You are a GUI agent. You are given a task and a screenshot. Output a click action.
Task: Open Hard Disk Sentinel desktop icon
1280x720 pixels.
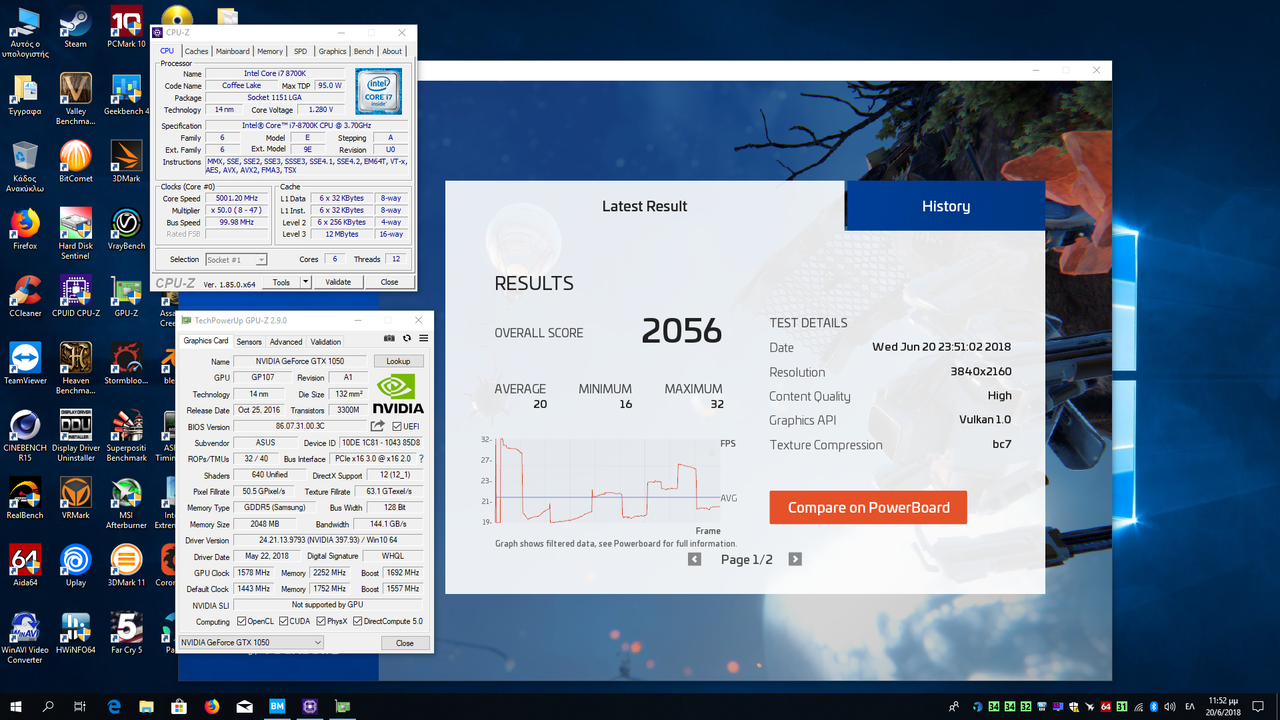tap(75, 234)
